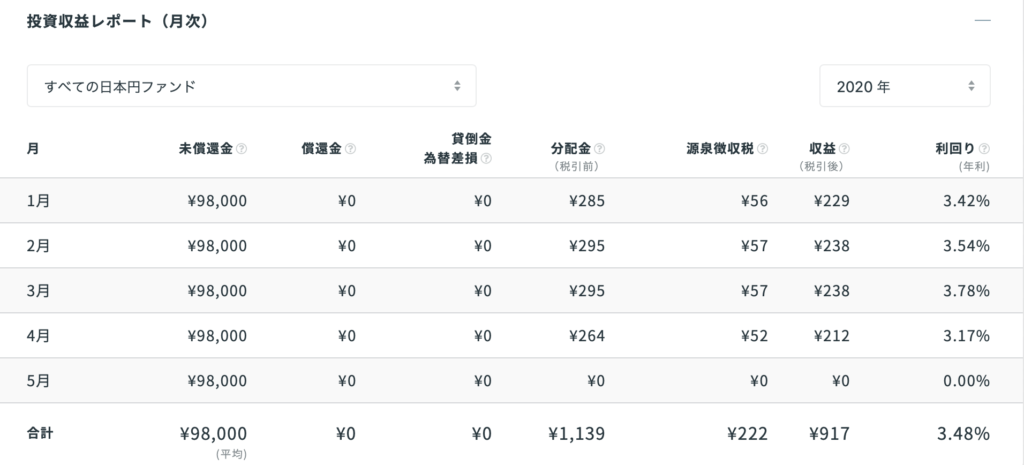Click help icon next to 源泉徴収税
This screenshot has width=1024, height=465.
click(762, 149)
